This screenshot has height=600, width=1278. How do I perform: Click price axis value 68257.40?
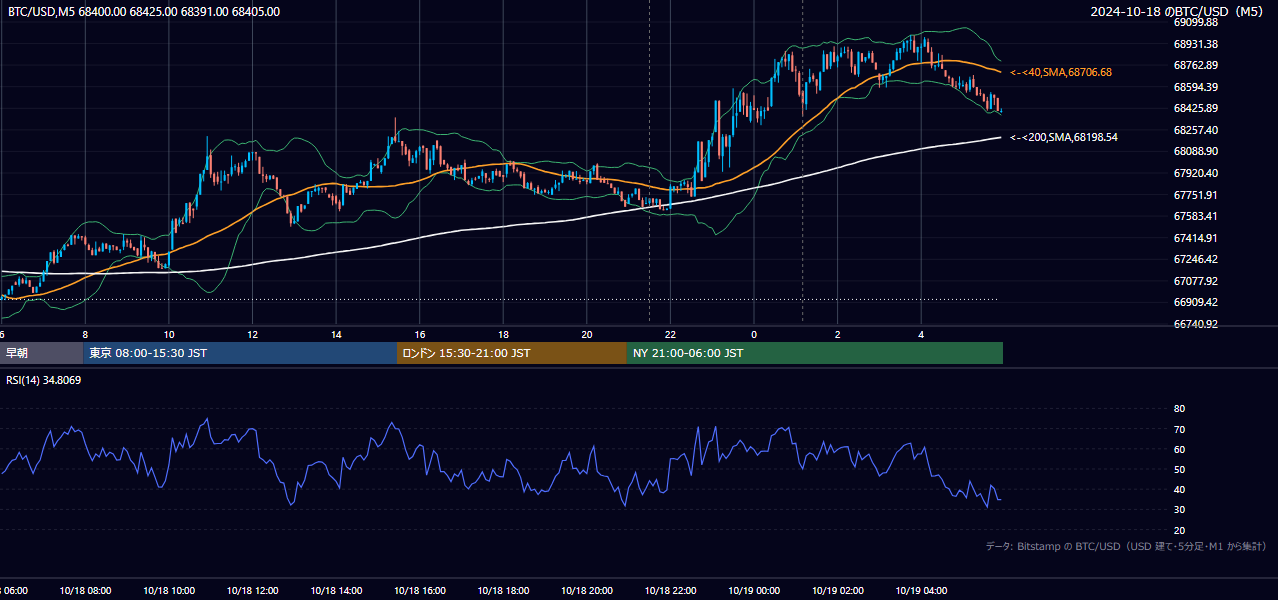point(1195,130)
